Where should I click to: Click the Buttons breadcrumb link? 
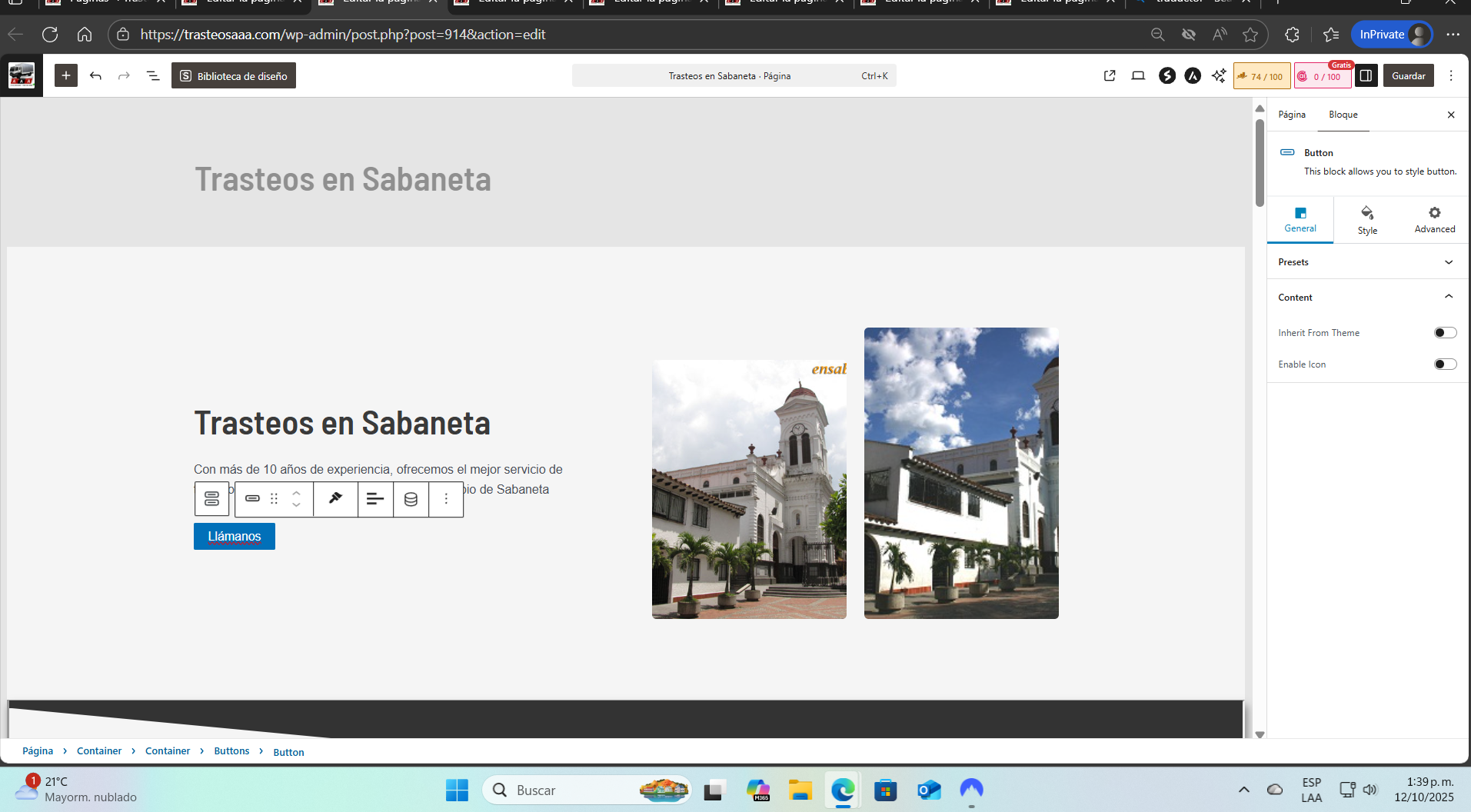coord(231,751)
